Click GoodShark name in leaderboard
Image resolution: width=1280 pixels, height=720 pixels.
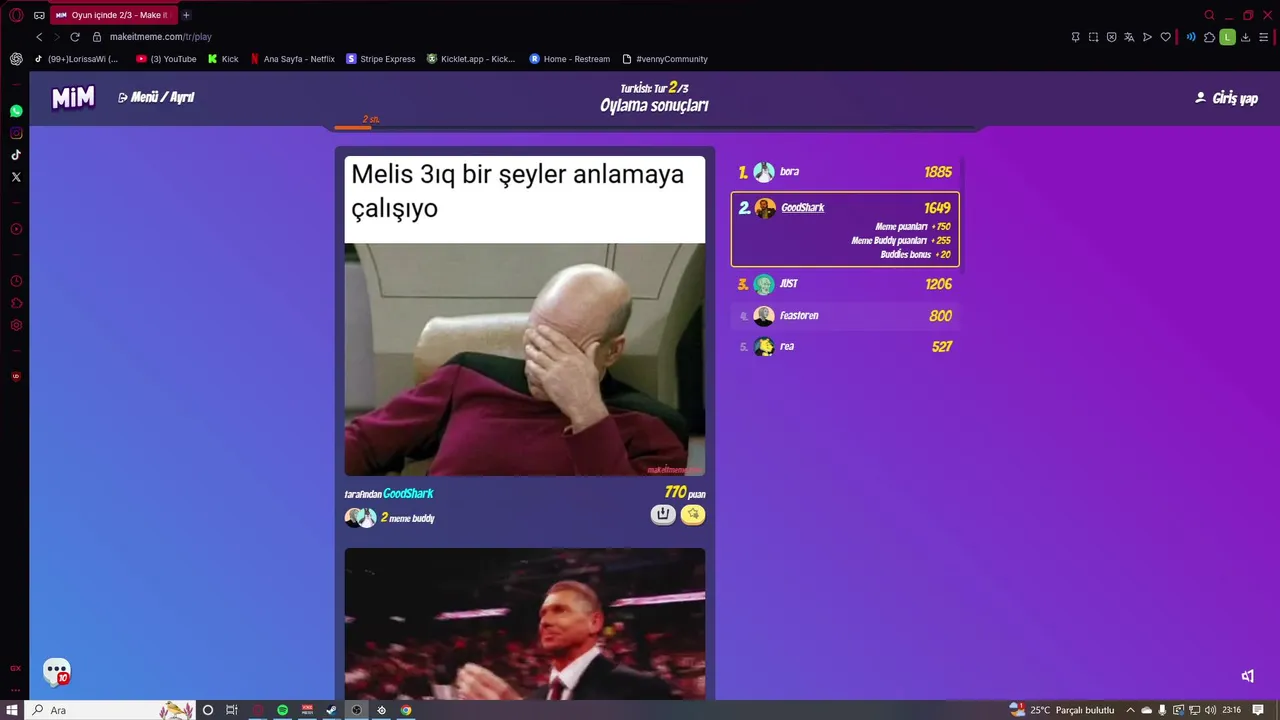(x=803, y=208)
